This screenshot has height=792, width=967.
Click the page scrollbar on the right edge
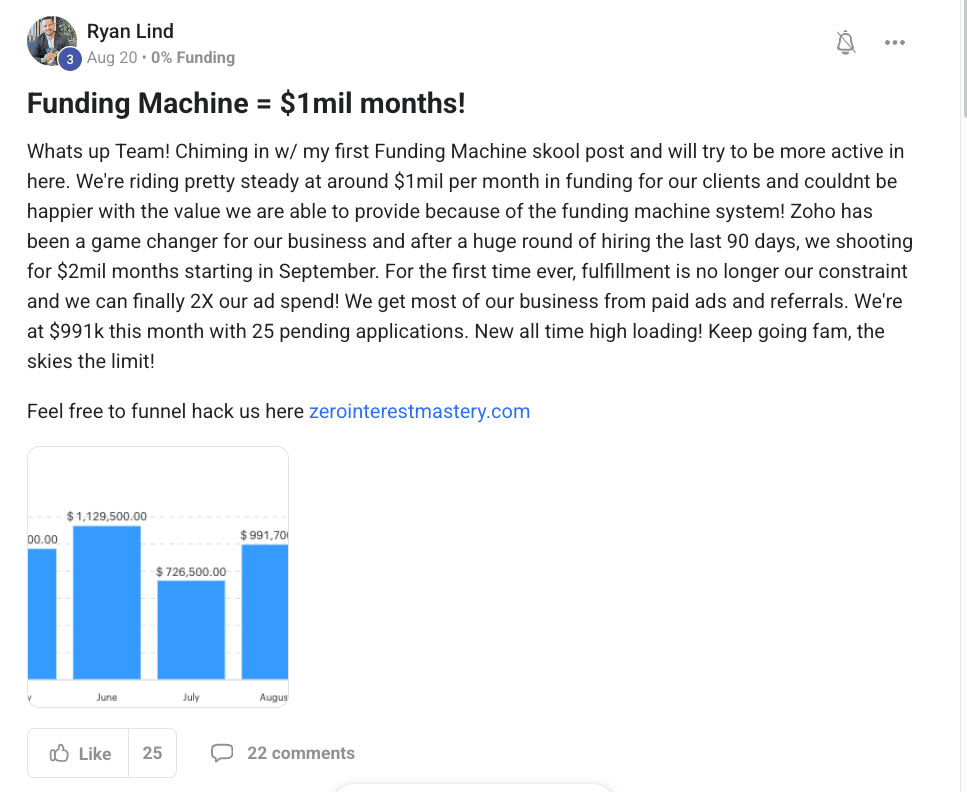[962, 60]
